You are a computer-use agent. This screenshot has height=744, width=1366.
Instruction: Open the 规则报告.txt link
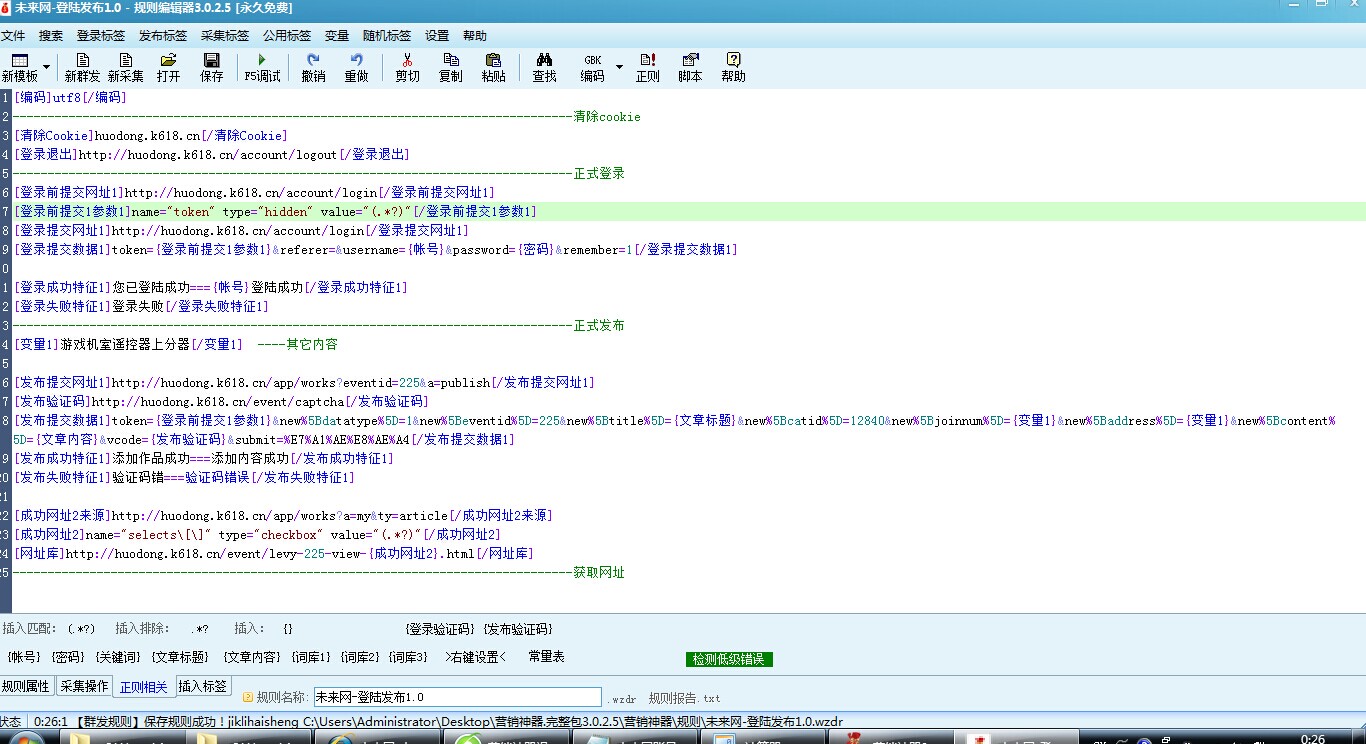click(x=684, y=698)
